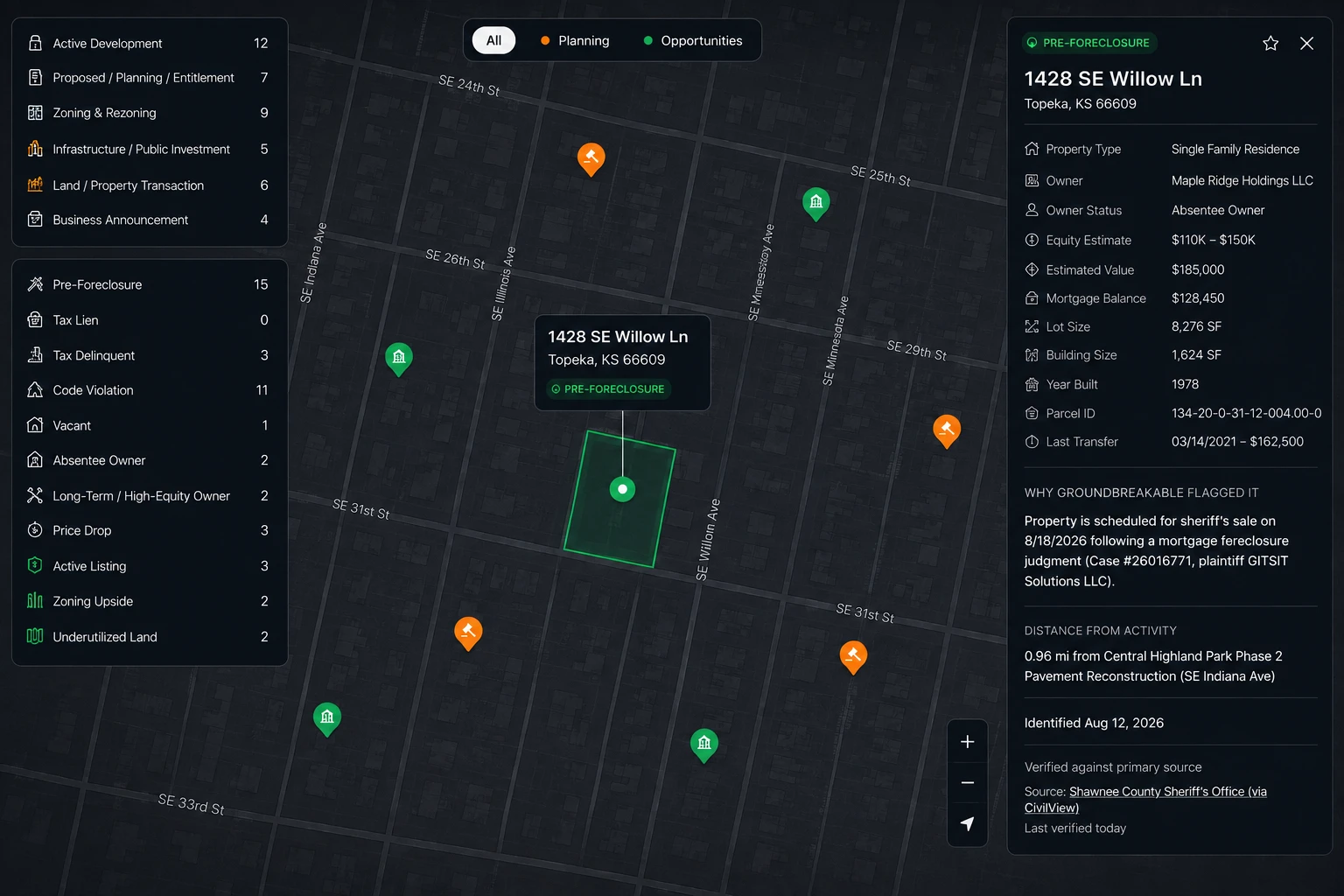The width and height of the screenshot is (1344, 896).
Task: Filter by Active Development category
Action: tap(150, 43)
